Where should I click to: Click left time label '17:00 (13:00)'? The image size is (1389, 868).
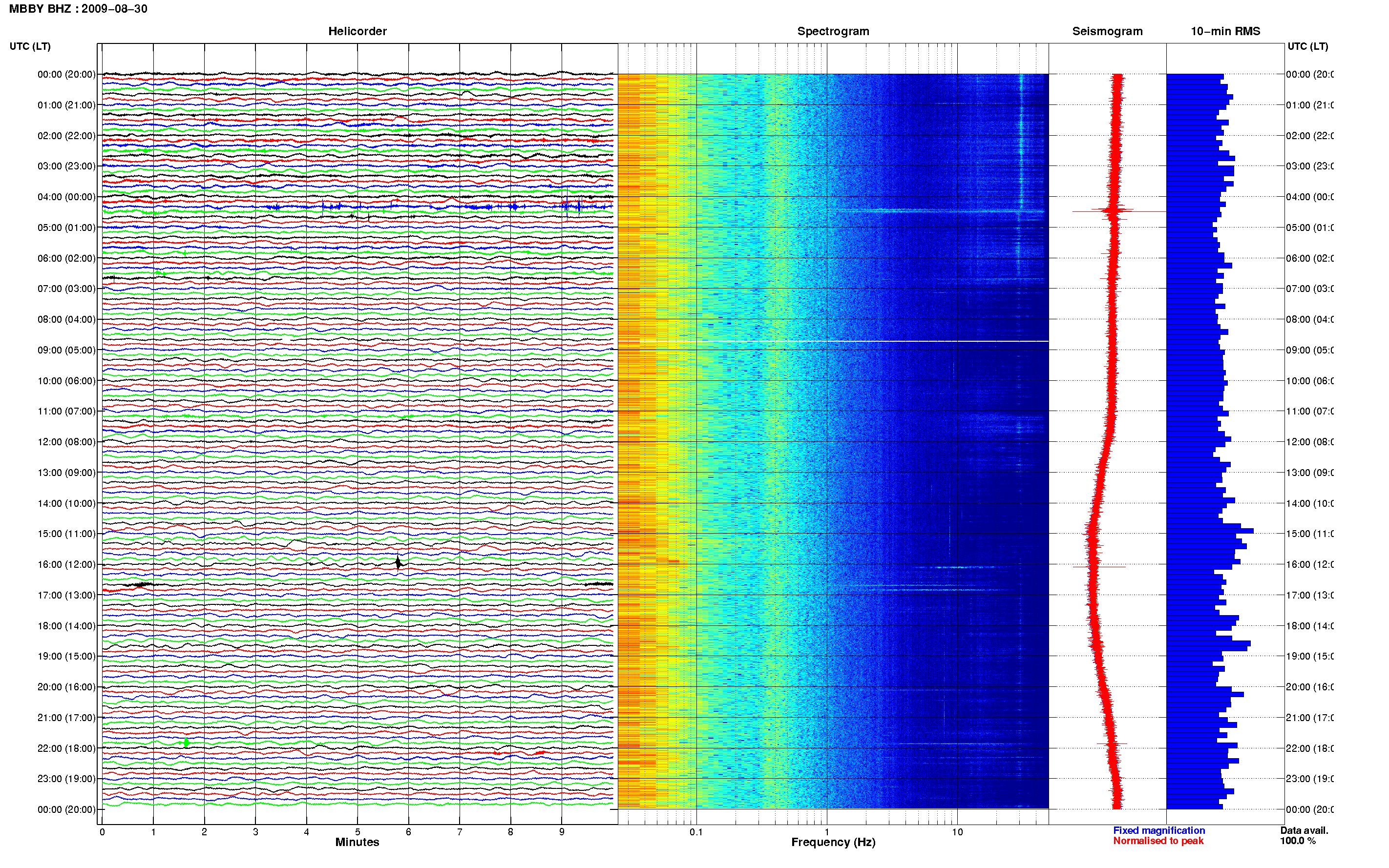click(x=66, y=595)
